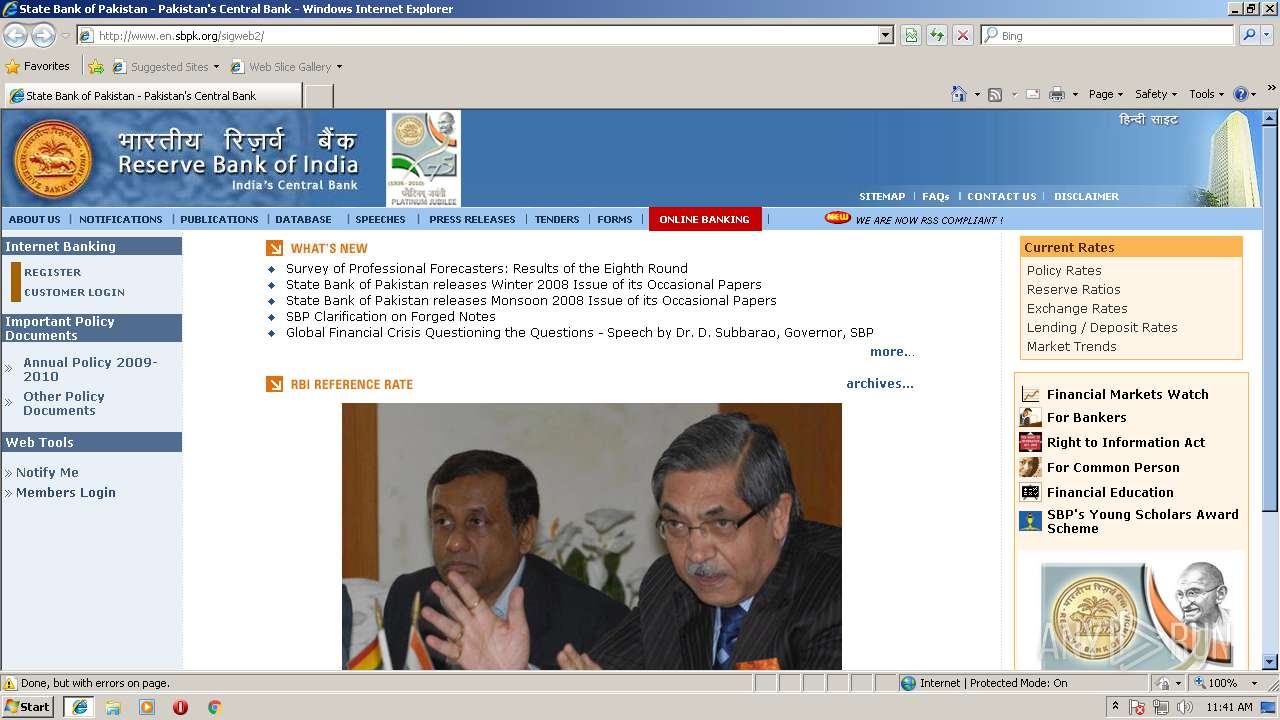Click the For Common Person icon

(1030, 468)
